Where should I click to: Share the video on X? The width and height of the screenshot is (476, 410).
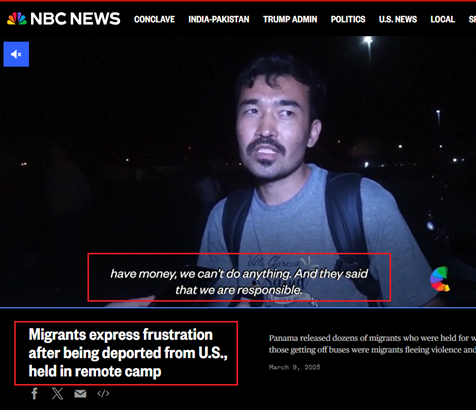tap(57, 394)
